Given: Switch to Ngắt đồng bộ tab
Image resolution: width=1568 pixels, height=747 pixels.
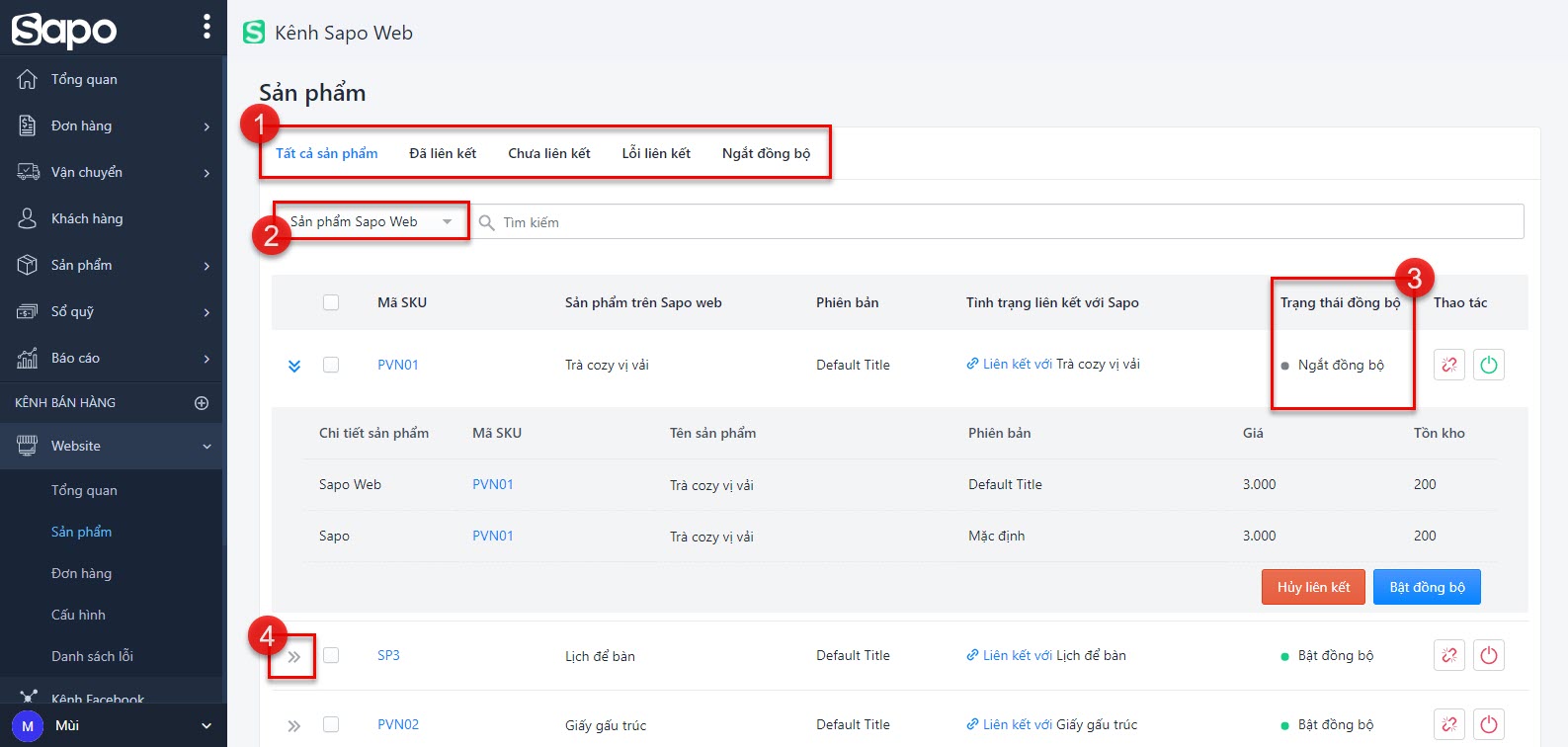Looking at the screenshot, I should [766, 153].
